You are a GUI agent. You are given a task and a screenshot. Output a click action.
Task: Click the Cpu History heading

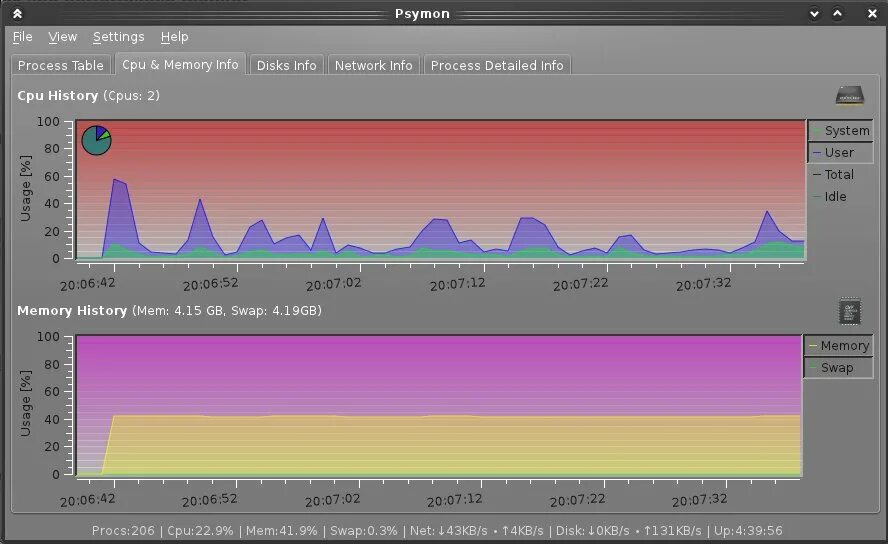(58, 96)
